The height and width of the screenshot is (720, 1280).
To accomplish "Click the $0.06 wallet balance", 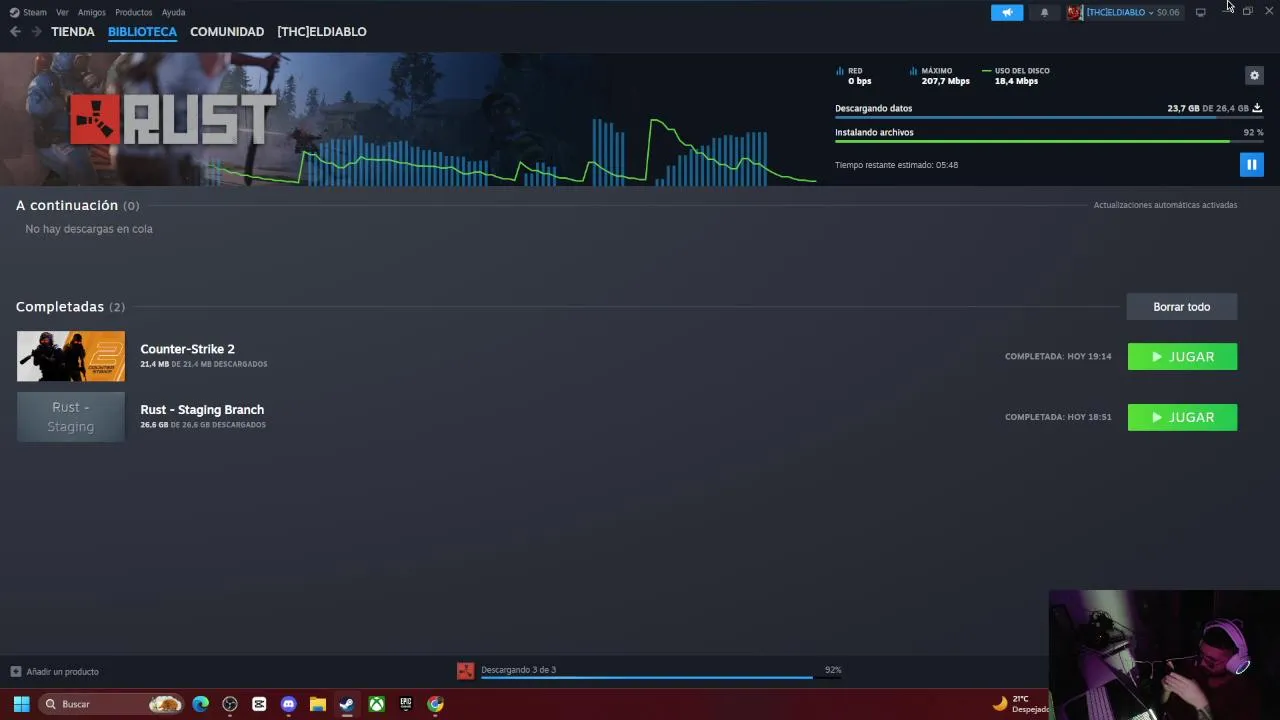I will [x=1168, y=12].
